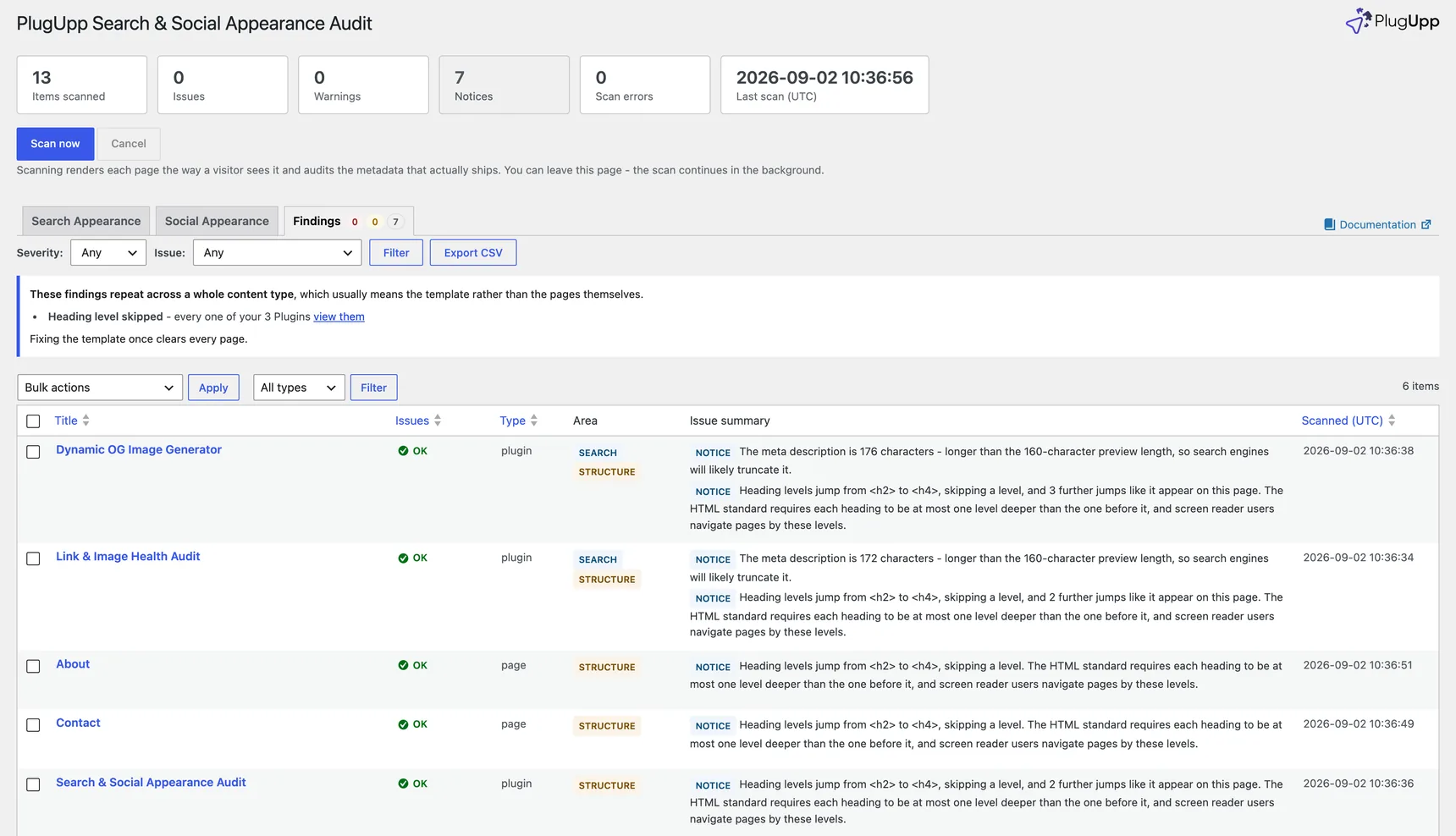Click the OK checkmark for Link & Image Health Audit

pyautogui.click(x=403, y=558)
